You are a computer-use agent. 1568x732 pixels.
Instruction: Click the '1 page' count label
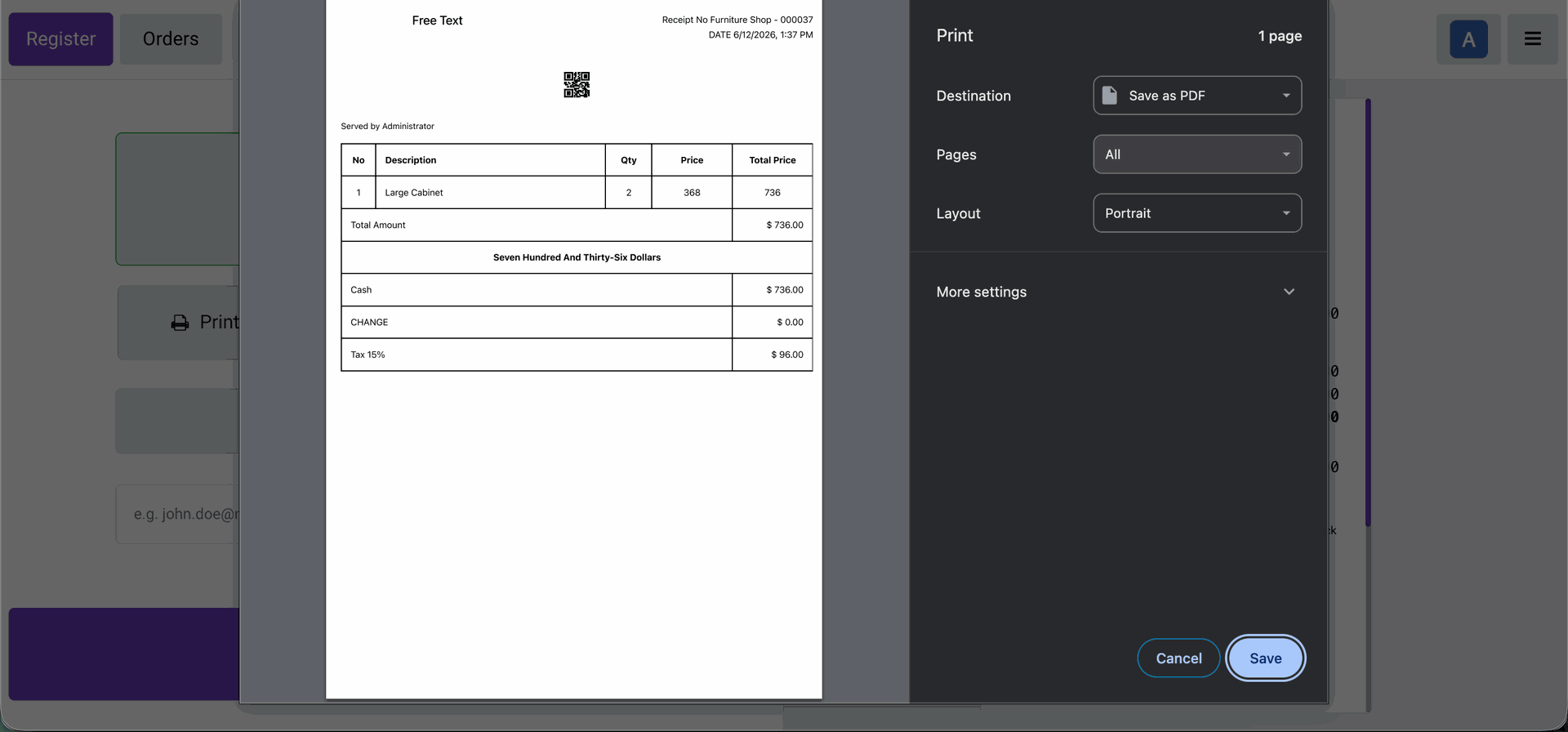click(x=1280, y=36)
